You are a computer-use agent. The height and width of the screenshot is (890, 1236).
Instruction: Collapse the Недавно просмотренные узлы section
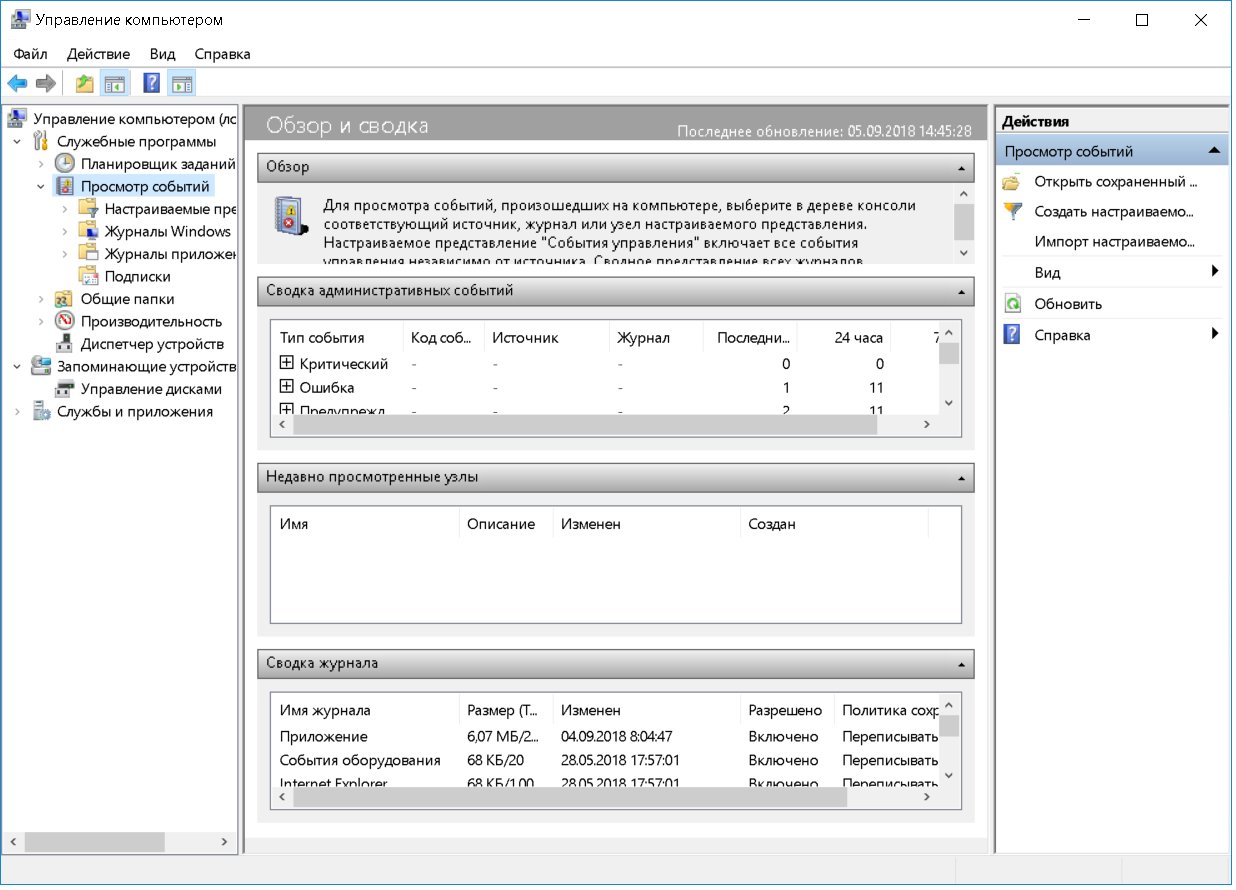click(961, 478)
